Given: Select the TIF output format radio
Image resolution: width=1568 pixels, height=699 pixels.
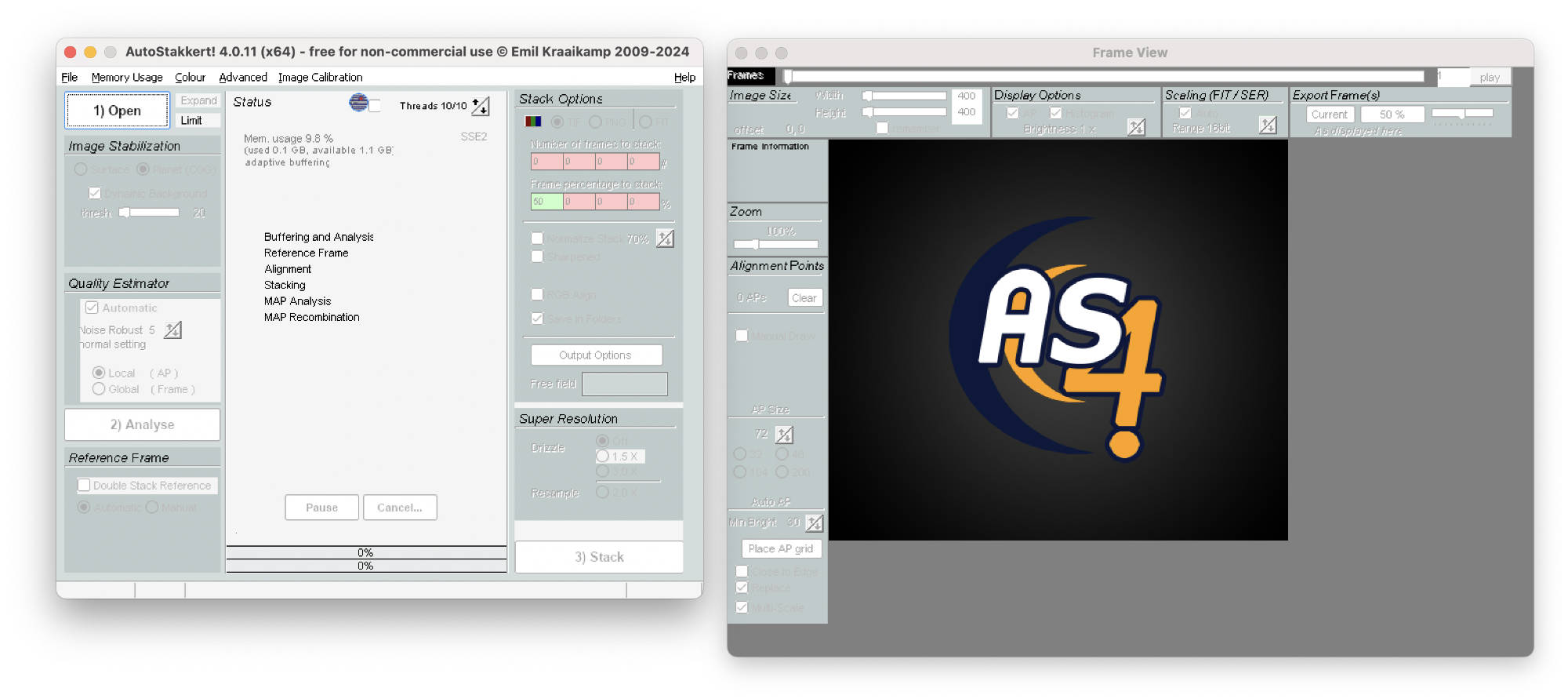Looking at the screenshot, I should [557, 122].
